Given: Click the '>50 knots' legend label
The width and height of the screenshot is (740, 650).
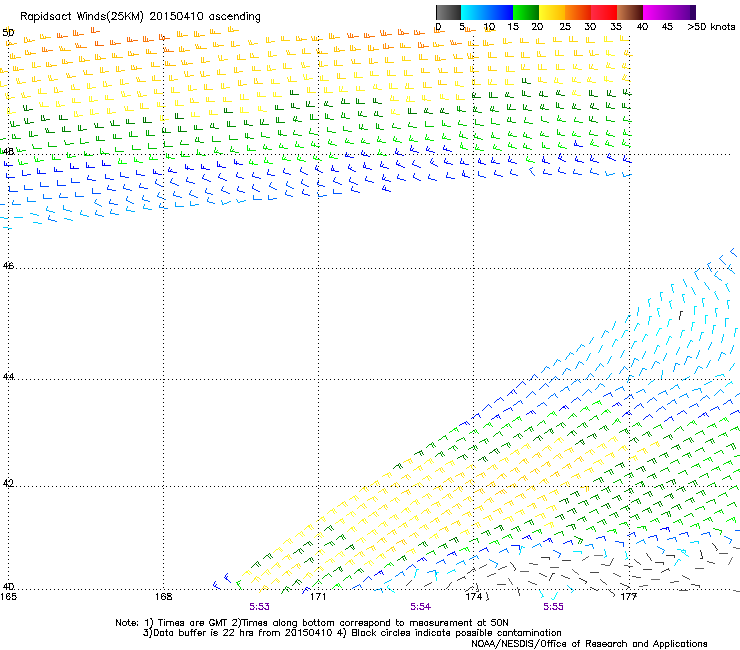Looking at the screenshot, I should (711, 27).
